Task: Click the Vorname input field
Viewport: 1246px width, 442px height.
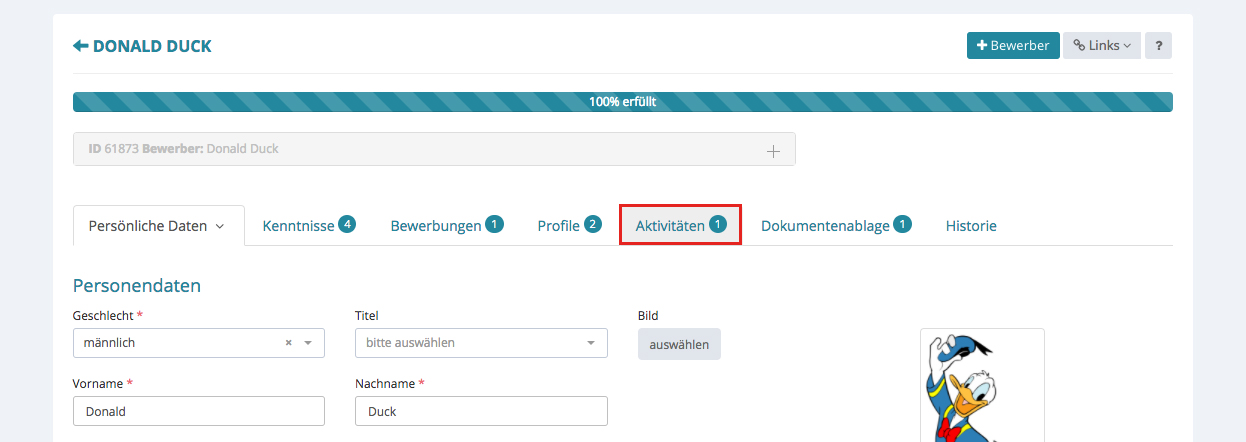Action: [198, 411]
